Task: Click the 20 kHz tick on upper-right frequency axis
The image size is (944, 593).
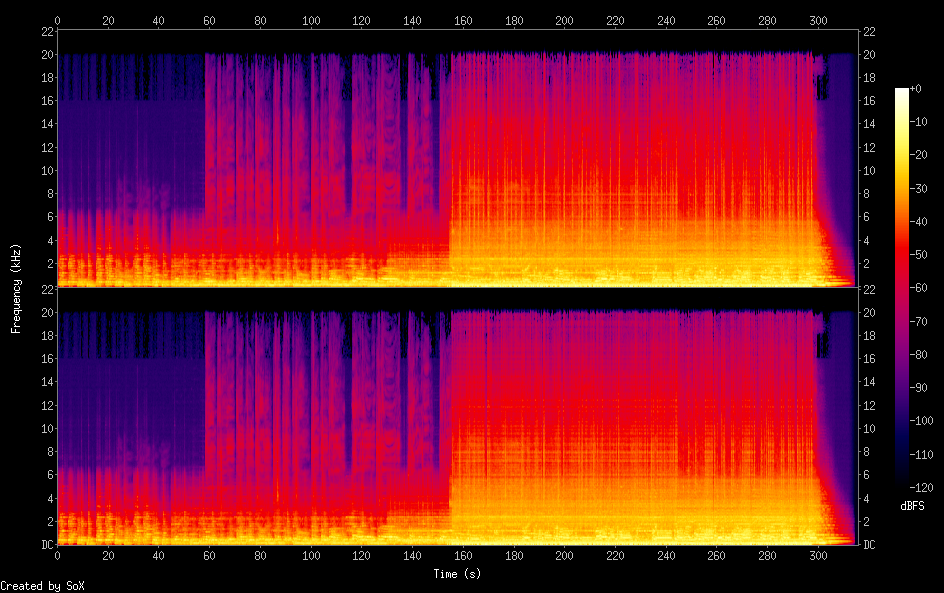Action: (x=869, y=55)
